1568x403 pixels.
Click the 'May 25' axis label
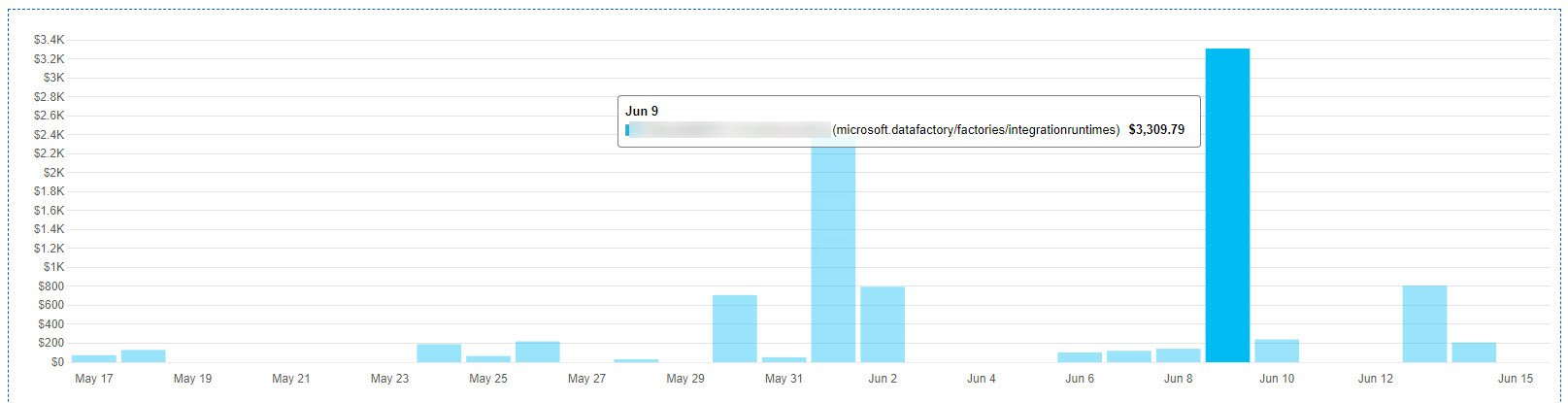coord(488,379)
